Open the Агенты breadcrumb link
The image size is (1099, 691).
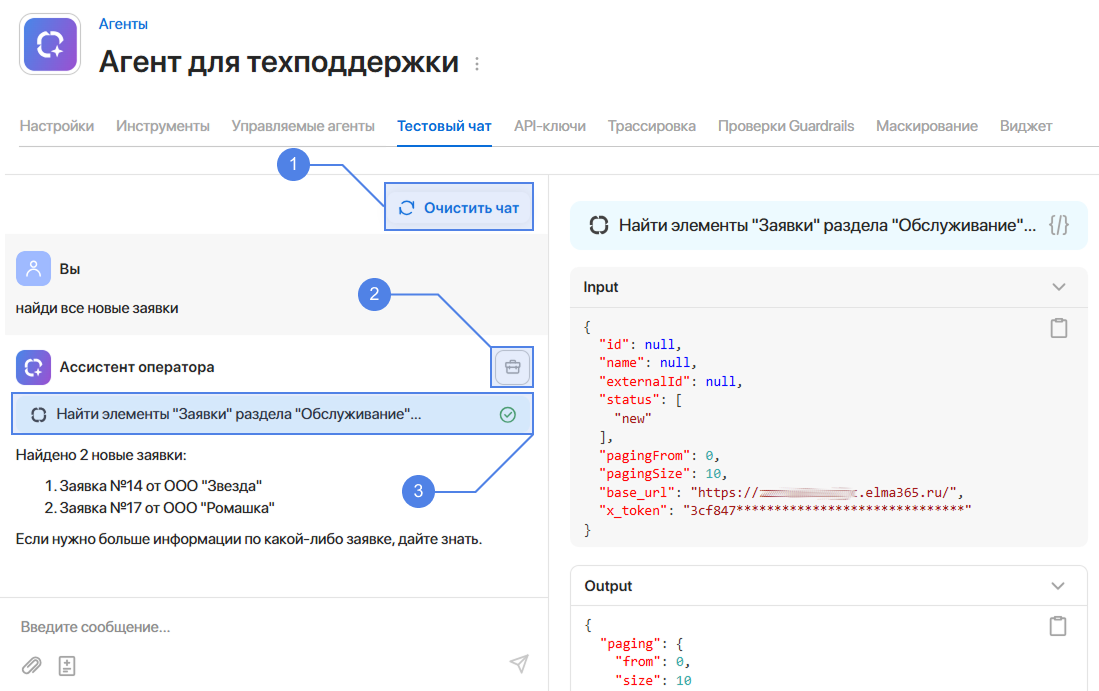tap(123, 24)
